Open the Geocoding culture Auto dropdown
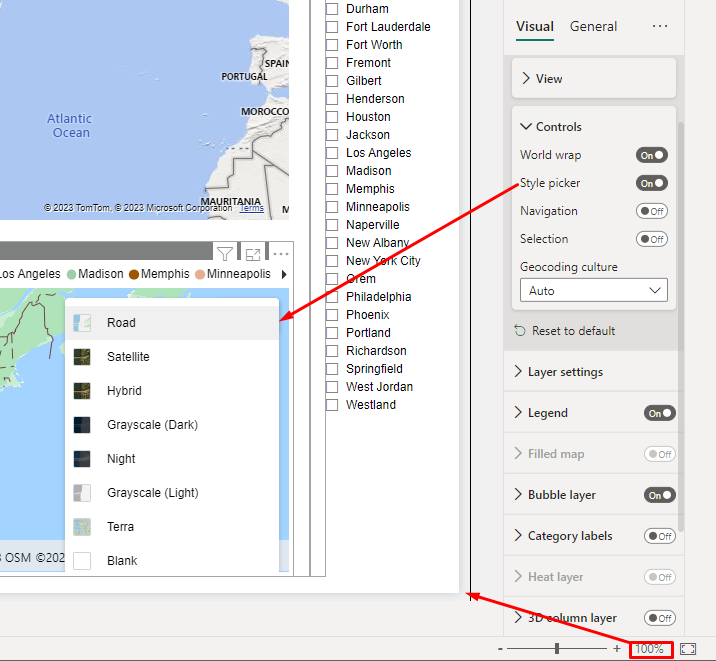Image resolution: width=716 pixels, height=661 pixels. [x=594, y=290]
